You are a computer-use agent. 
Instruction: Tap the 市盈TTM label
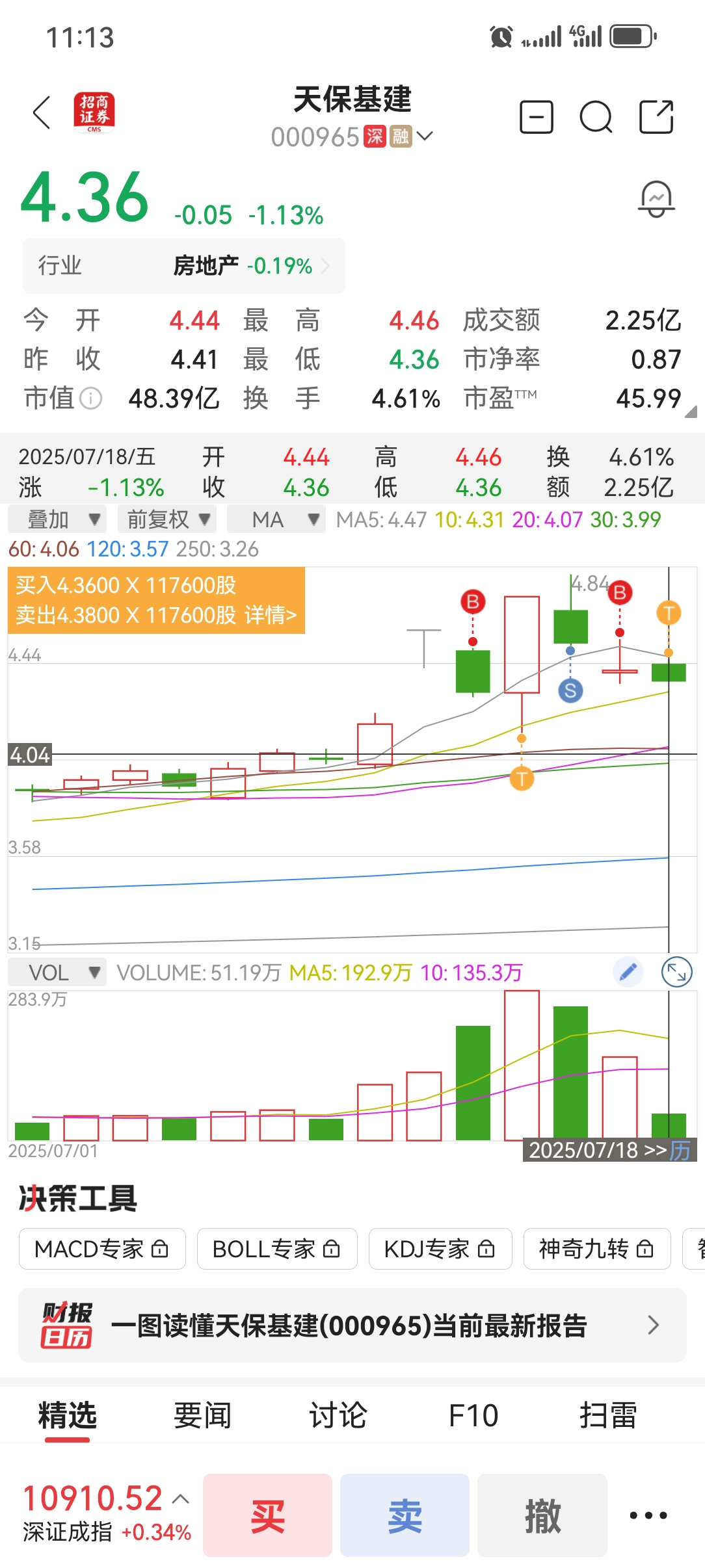point(500,398)
